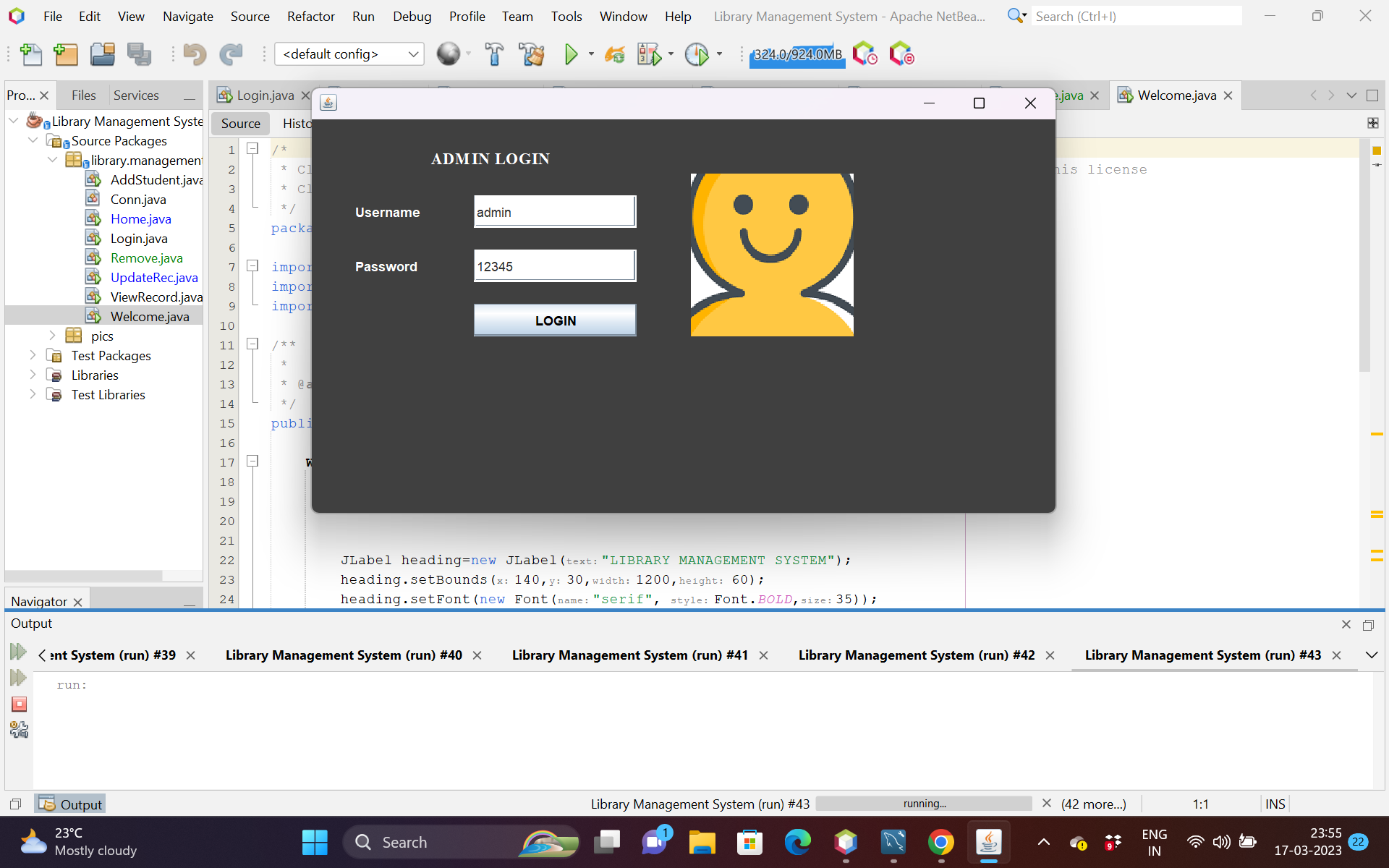The height and width of the screenshot is (868, 1389).
Task: Open the Refactor menu
Action: point(310,16)
